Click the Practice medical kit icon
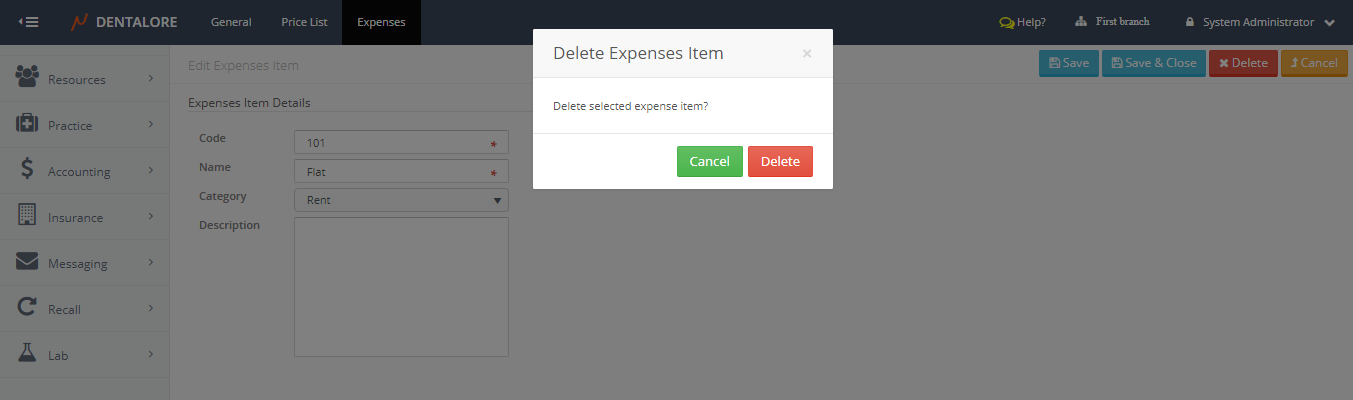This screenshot has height=400, width=1353. (x=28, y=124)
